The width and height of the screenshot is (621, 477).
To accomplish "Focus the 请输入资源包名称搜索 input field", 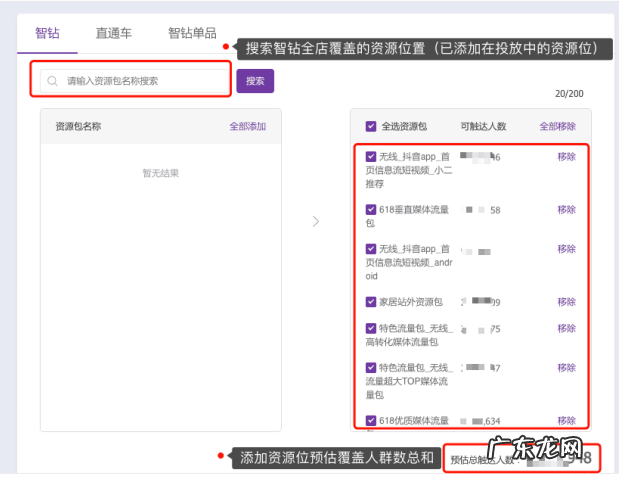I will [x=135, y=81].
